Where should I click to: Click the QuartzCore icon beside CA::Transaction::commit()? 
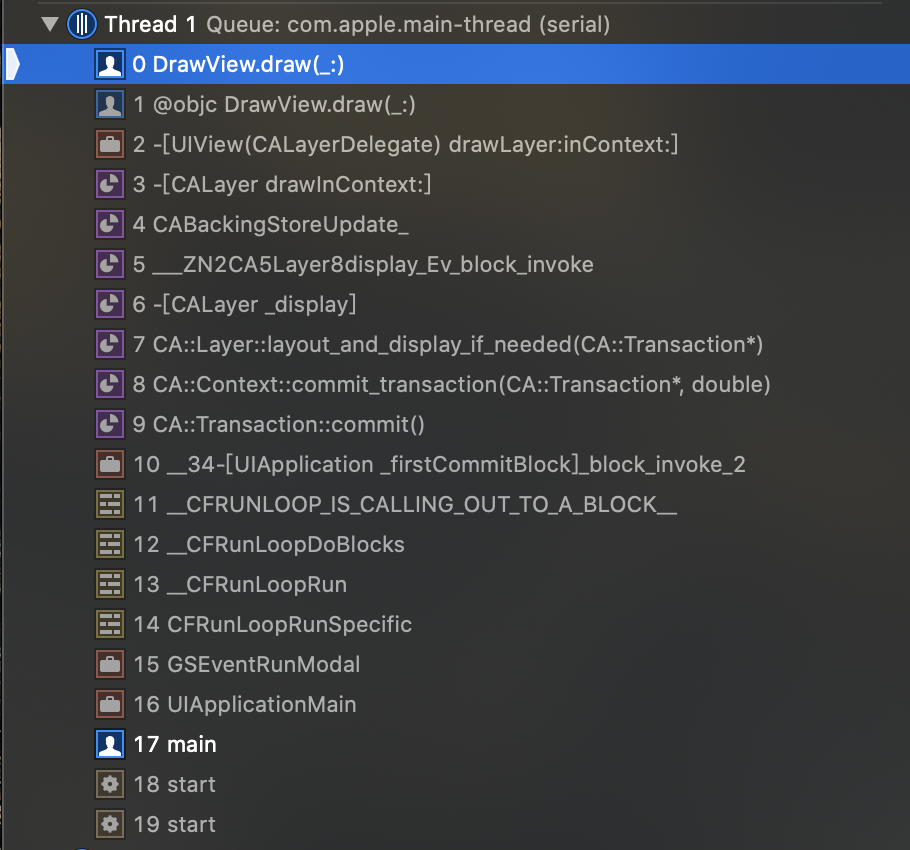pyautogui.click(x=110, y=425)
